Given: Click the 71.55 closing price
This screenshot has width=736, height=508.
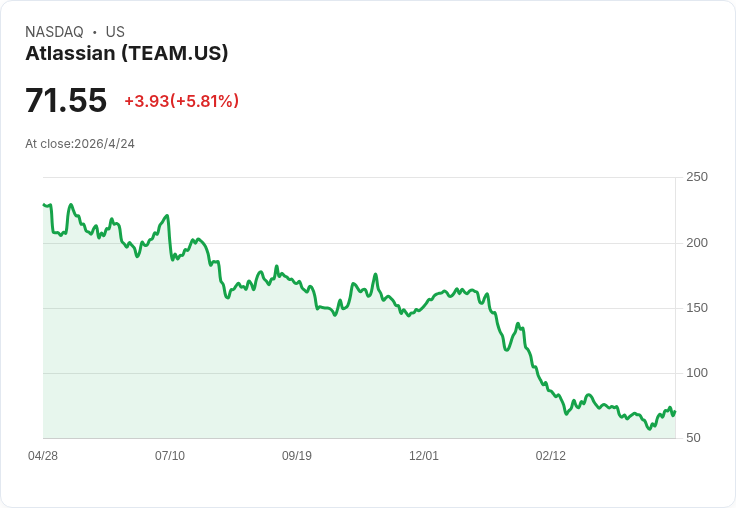Looking at the screenshot, I should [66, 101].
